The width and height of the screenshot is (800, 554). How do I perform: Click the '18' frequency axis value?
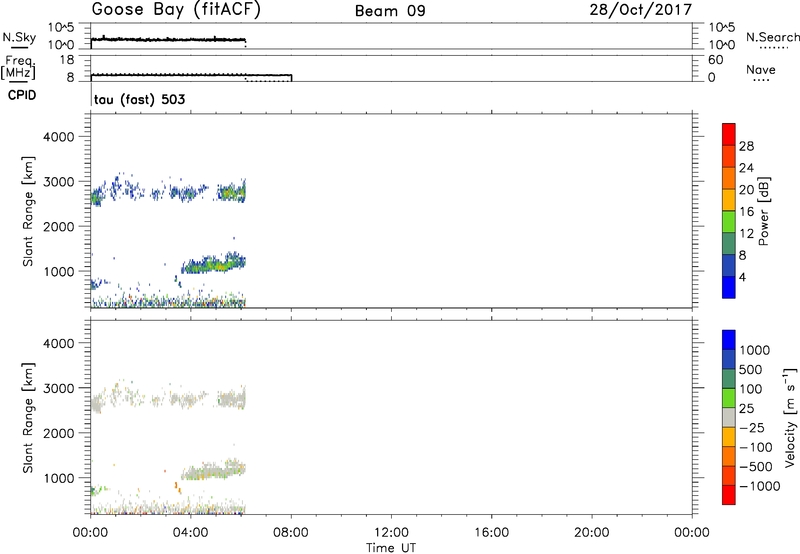pos(67,60)
